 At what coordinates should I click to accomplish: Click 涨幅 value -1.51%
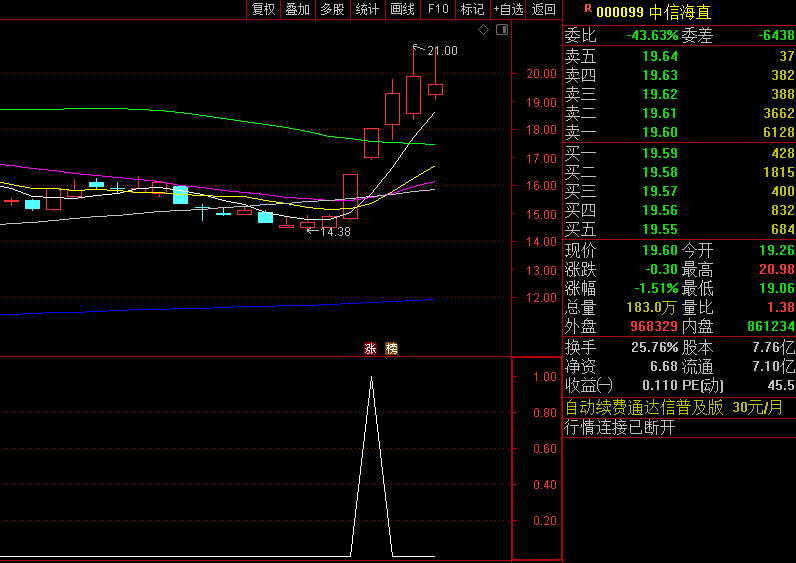656,288
